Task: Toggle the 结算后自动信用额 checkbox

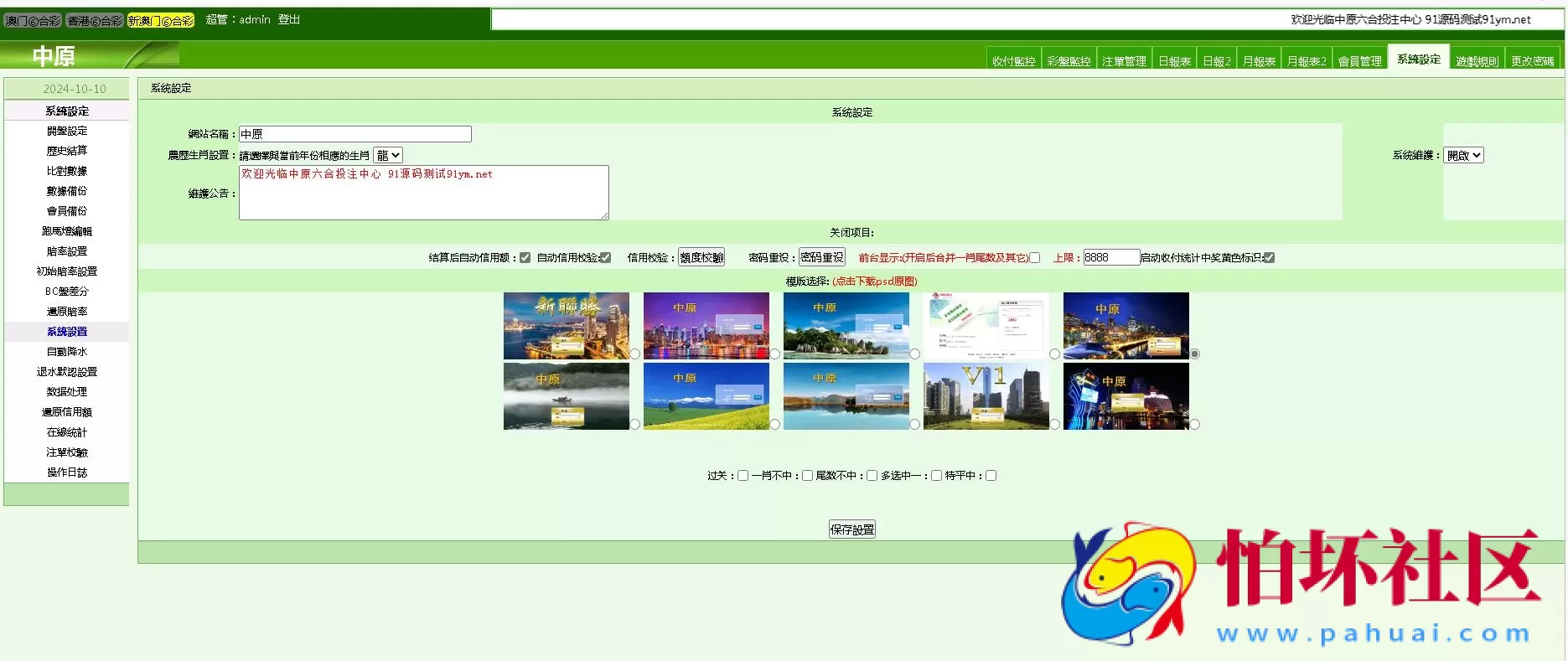Action: click(525, 258)
